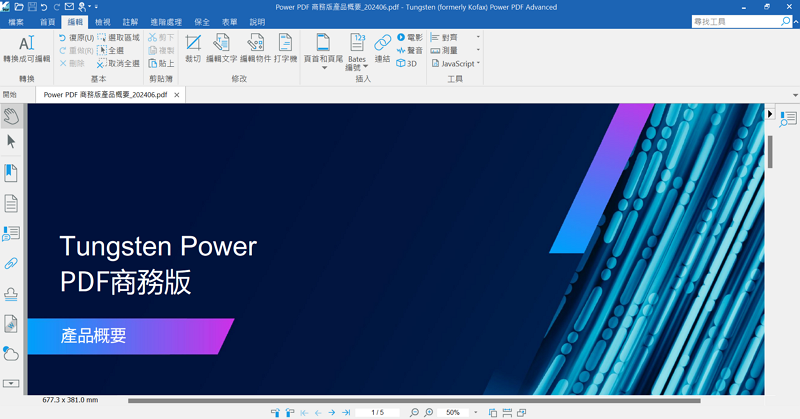Go to the next page arrow
Viewport: 800px width, 419px height.
332,412
